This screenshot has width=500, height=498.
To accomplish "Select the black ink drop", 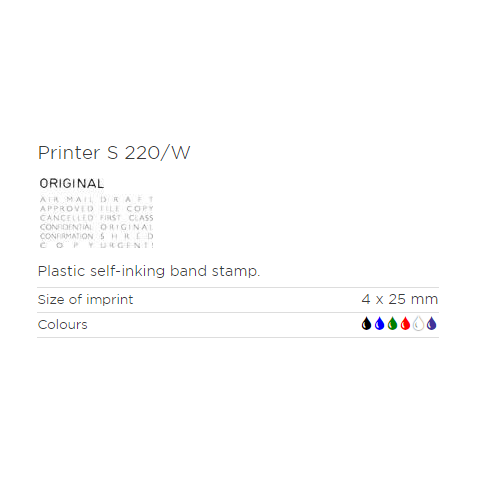I will pos(366,323).
